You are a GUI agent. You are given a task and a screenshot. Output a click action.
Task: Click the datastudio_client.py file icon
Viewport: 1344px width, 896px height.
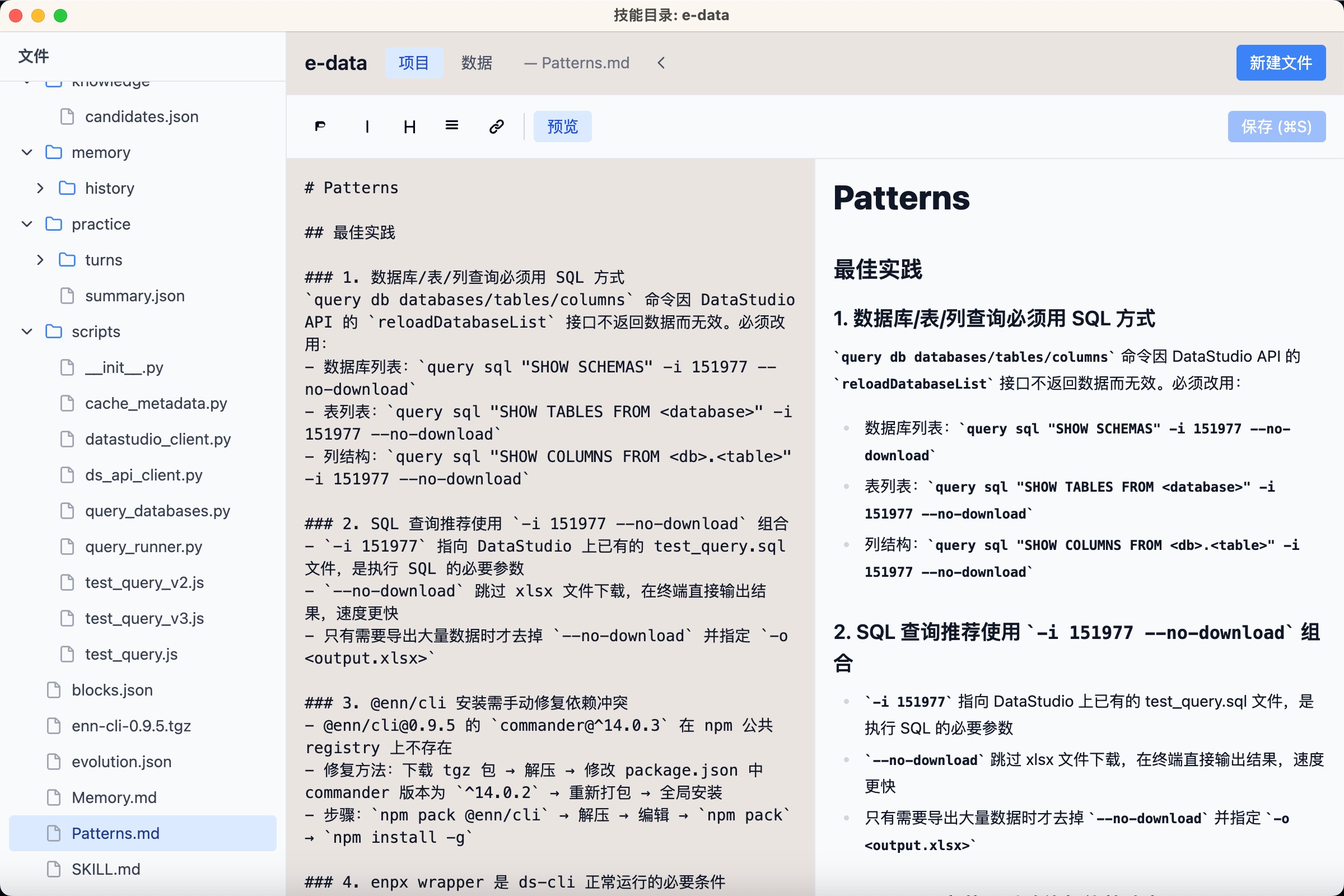pyautogui.click(x=67, y=439)
